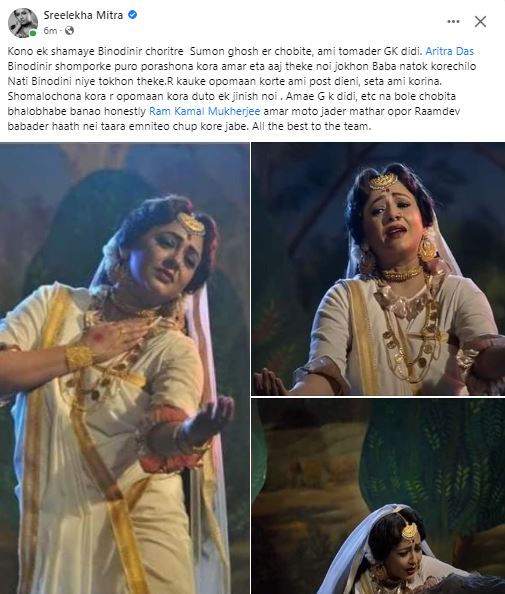Image resolution: width=505 pixels, height=594 pixels.
Task: Open the tagged Aritra Das profile
Action: [x=449, y=51]
